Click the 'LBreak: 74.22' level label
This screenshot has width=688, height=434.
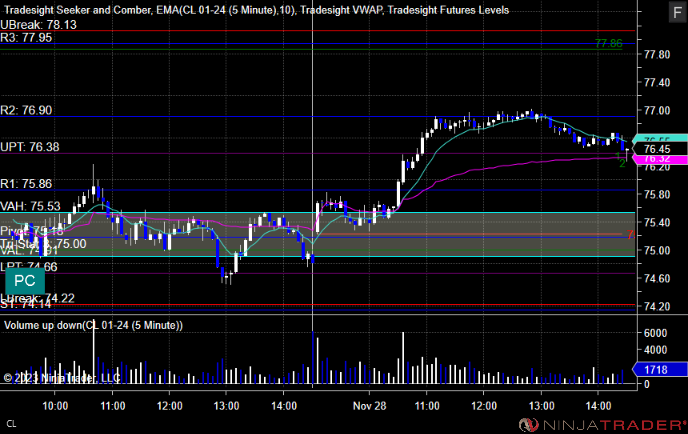click(38, 298)
